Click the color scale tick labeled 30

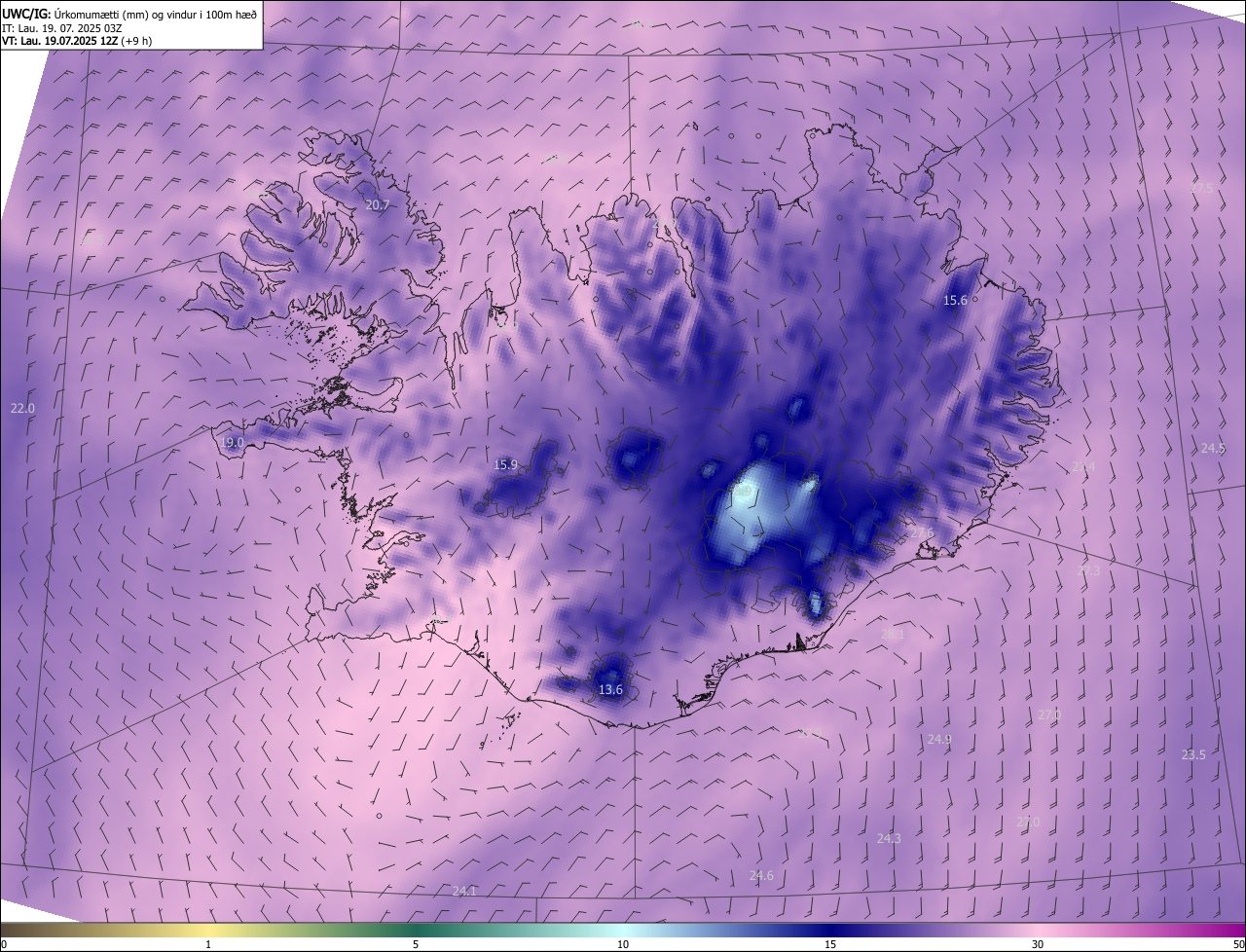click(x=1038, y=945)
